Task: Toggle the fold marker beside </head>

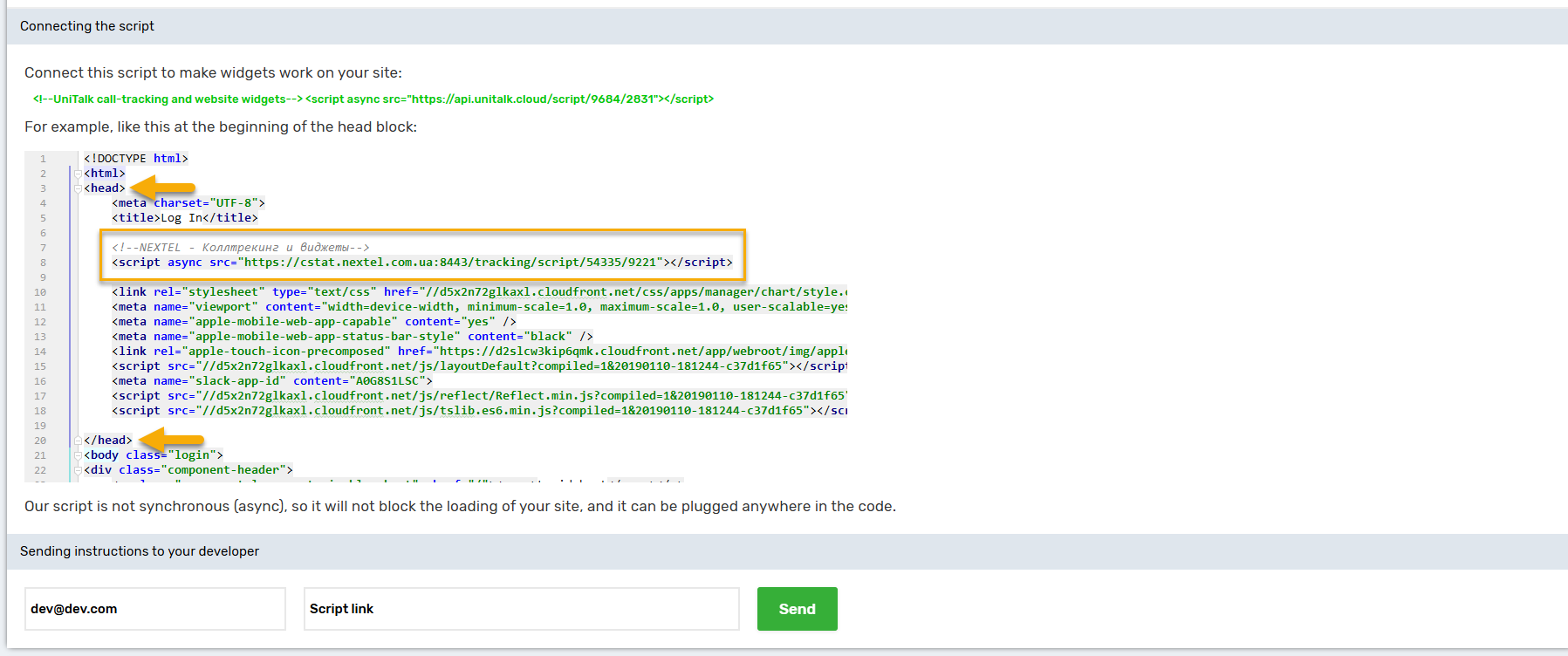Action: coord(78,441)
